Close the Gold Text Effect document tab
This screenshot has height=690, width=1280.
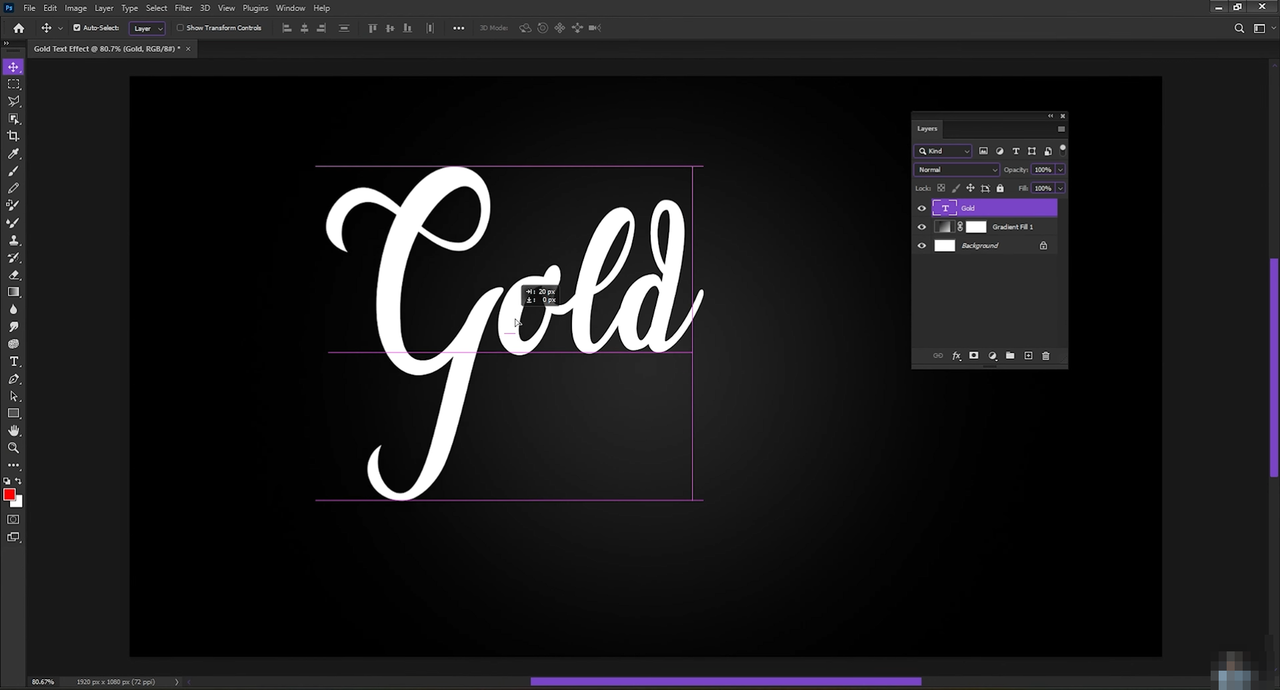click(x=189, y=48)
